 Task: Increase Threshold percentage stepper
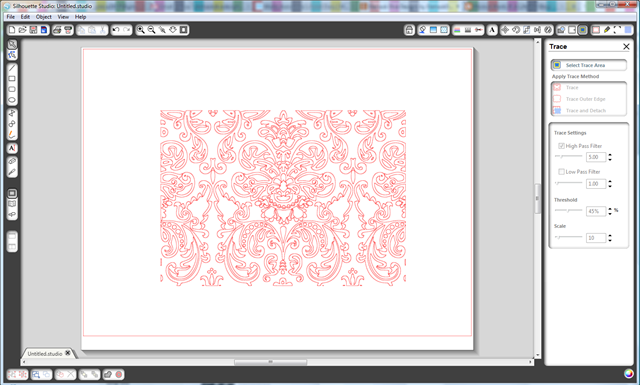tap(610, 209)
